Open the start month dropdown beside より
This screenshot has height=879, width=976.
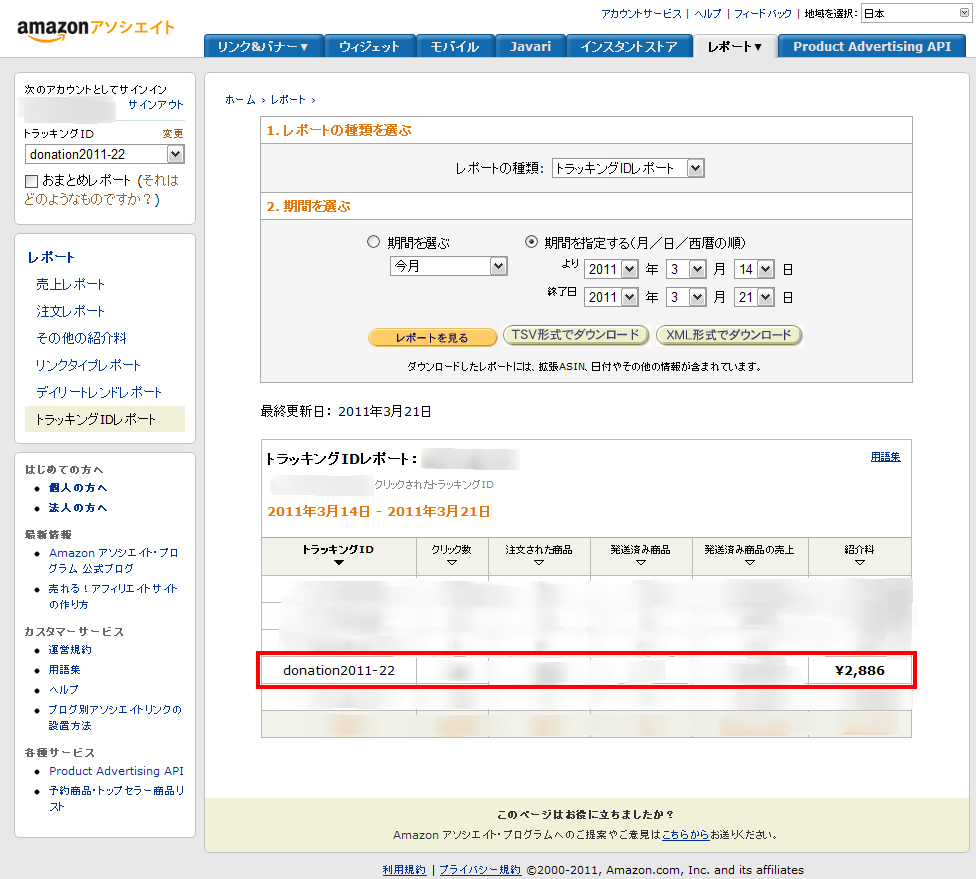(685, 270)
